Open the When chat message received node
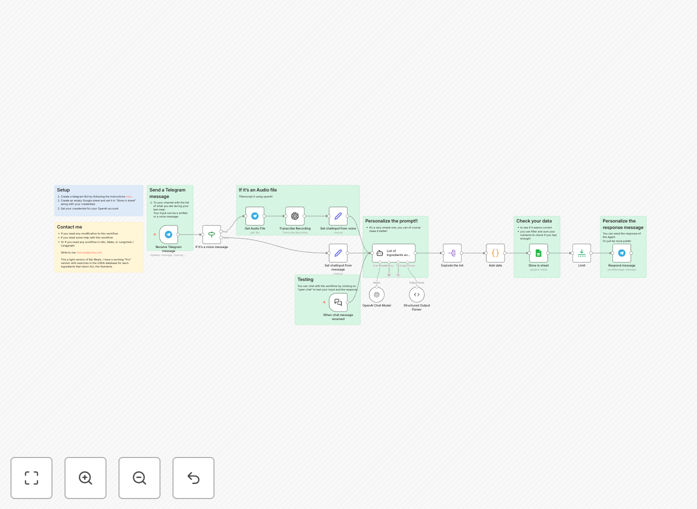697x509 pixels. point(338,302)
